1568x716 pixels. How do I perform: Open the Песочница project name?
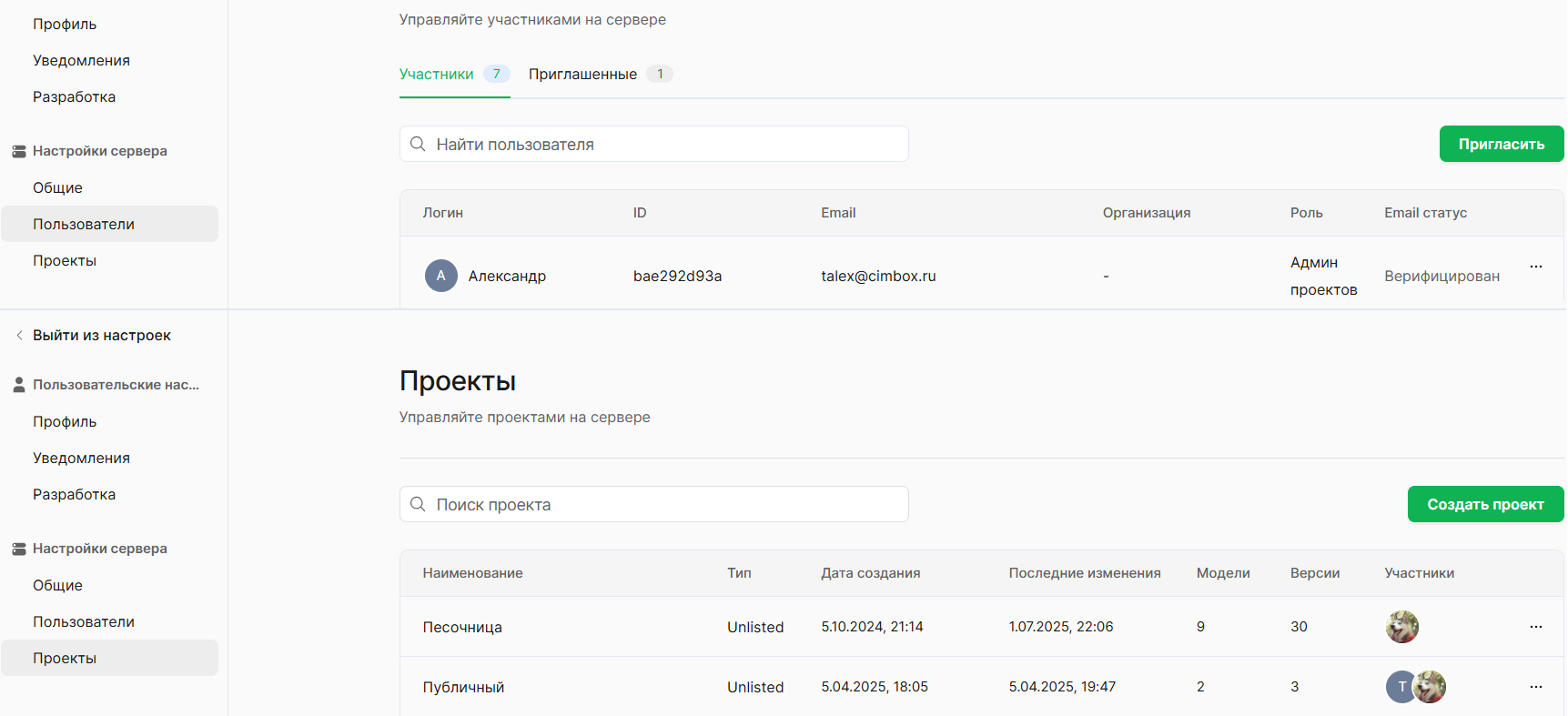pos(462,627)
